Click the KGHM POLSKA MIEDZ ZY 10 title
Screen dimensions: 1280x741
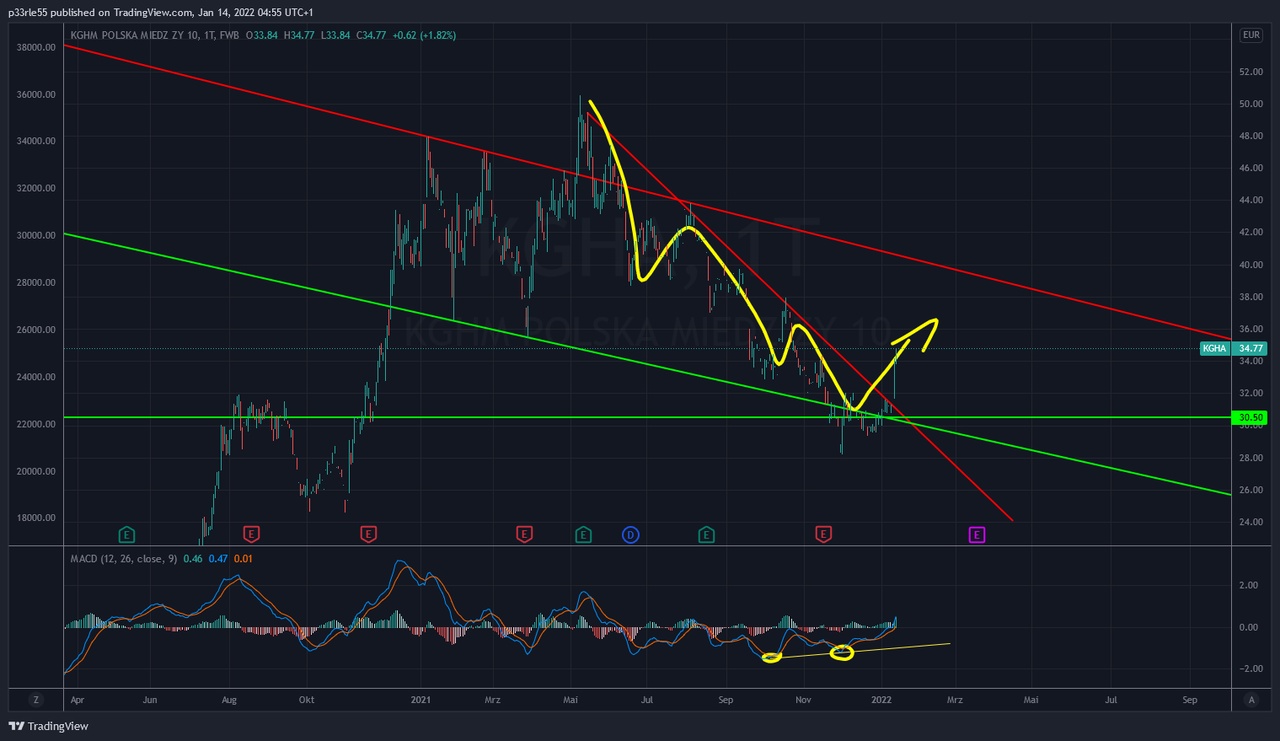(x=132, y=35)
